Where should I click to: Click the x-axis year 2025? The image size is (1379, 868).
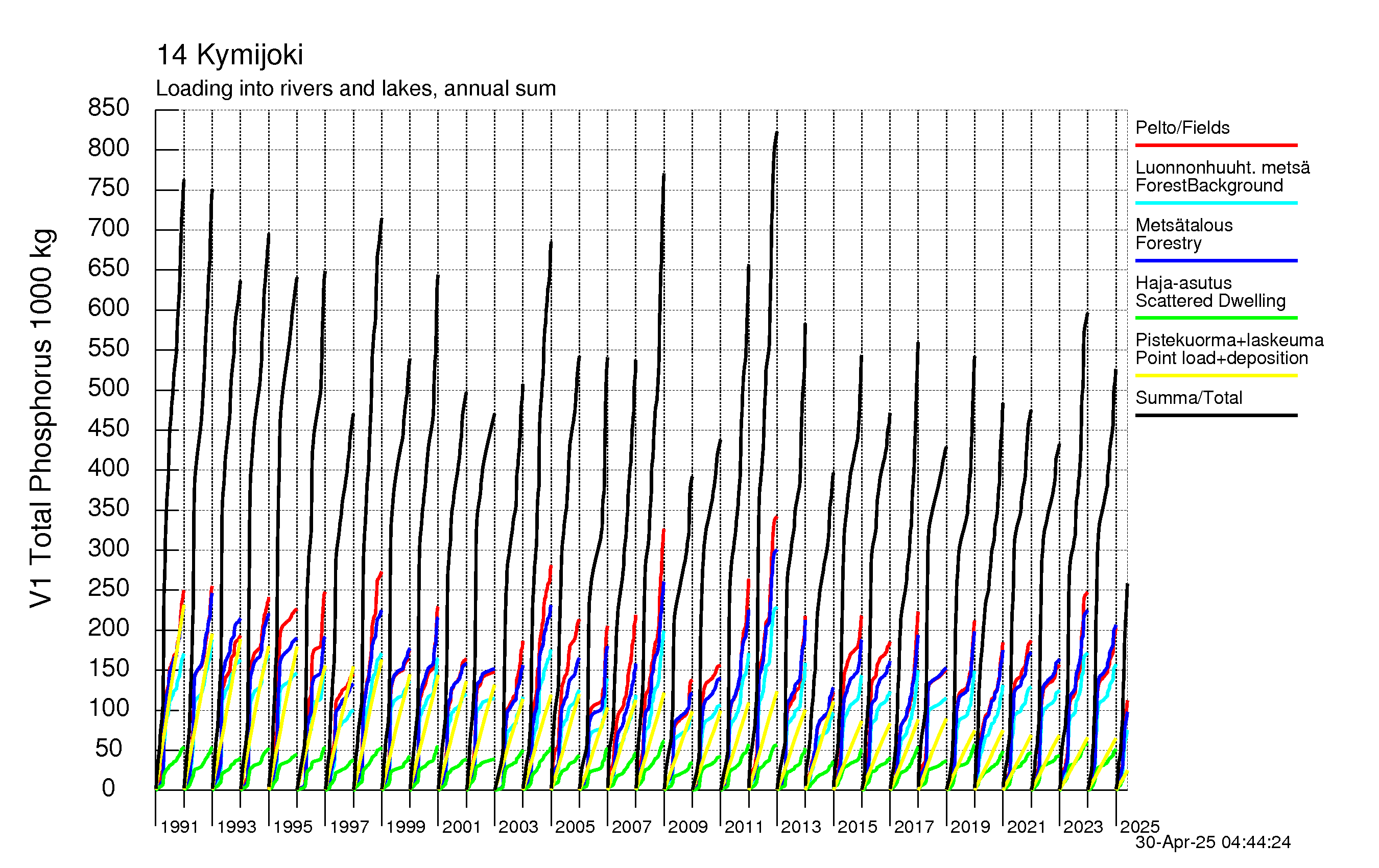[1139, 827]
